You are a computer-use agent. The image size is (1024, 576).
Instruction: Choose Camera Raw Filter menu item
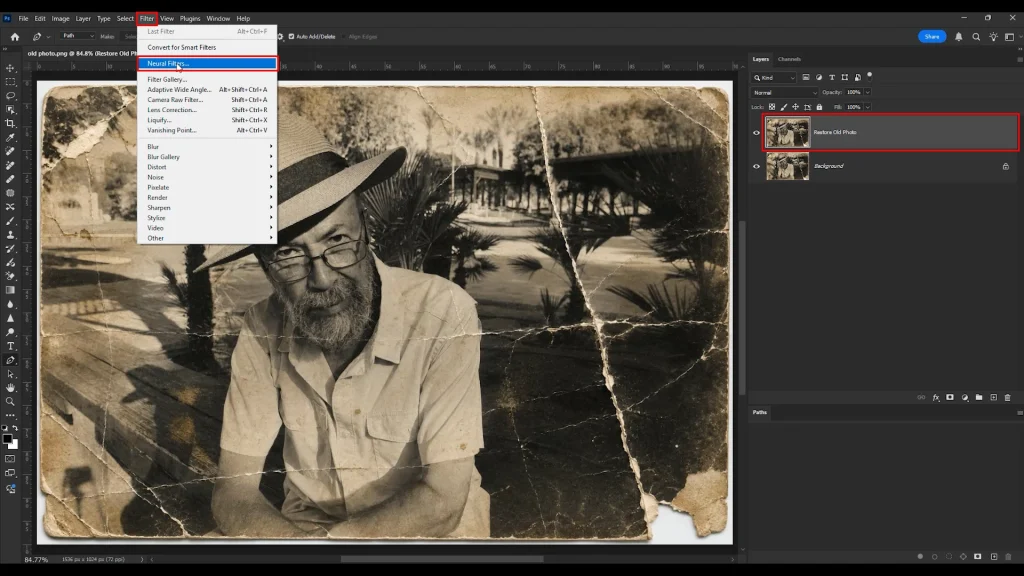coord(207,100)
